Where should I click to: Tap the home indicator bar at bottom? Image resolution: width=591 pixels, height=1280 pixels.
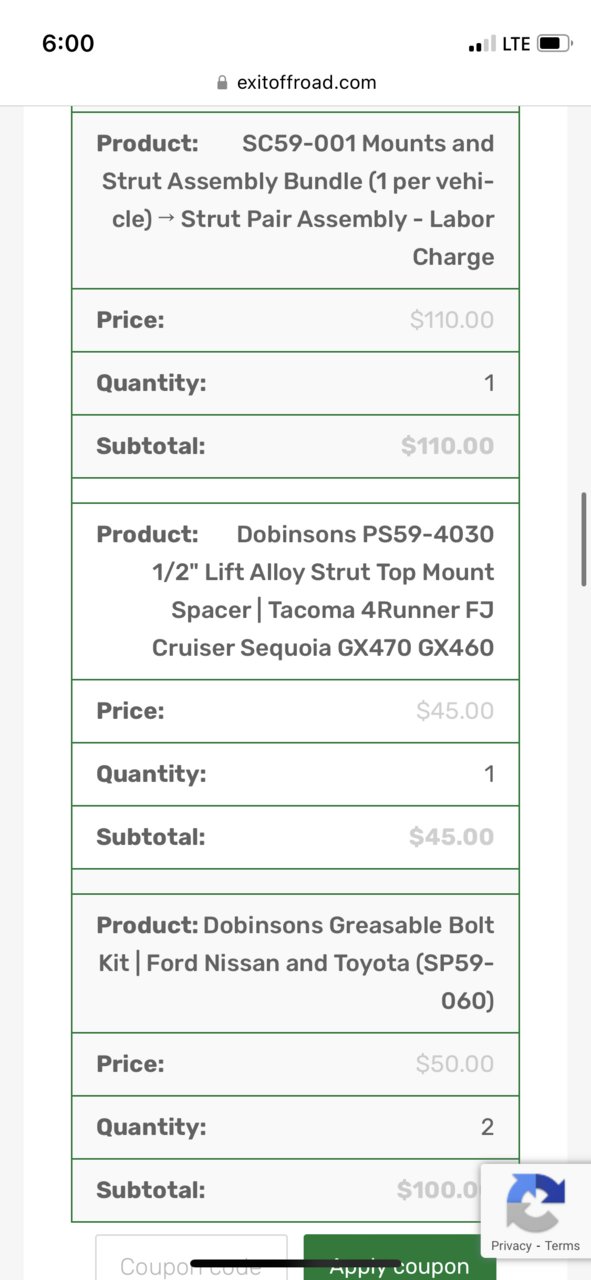coord(295,1264)
